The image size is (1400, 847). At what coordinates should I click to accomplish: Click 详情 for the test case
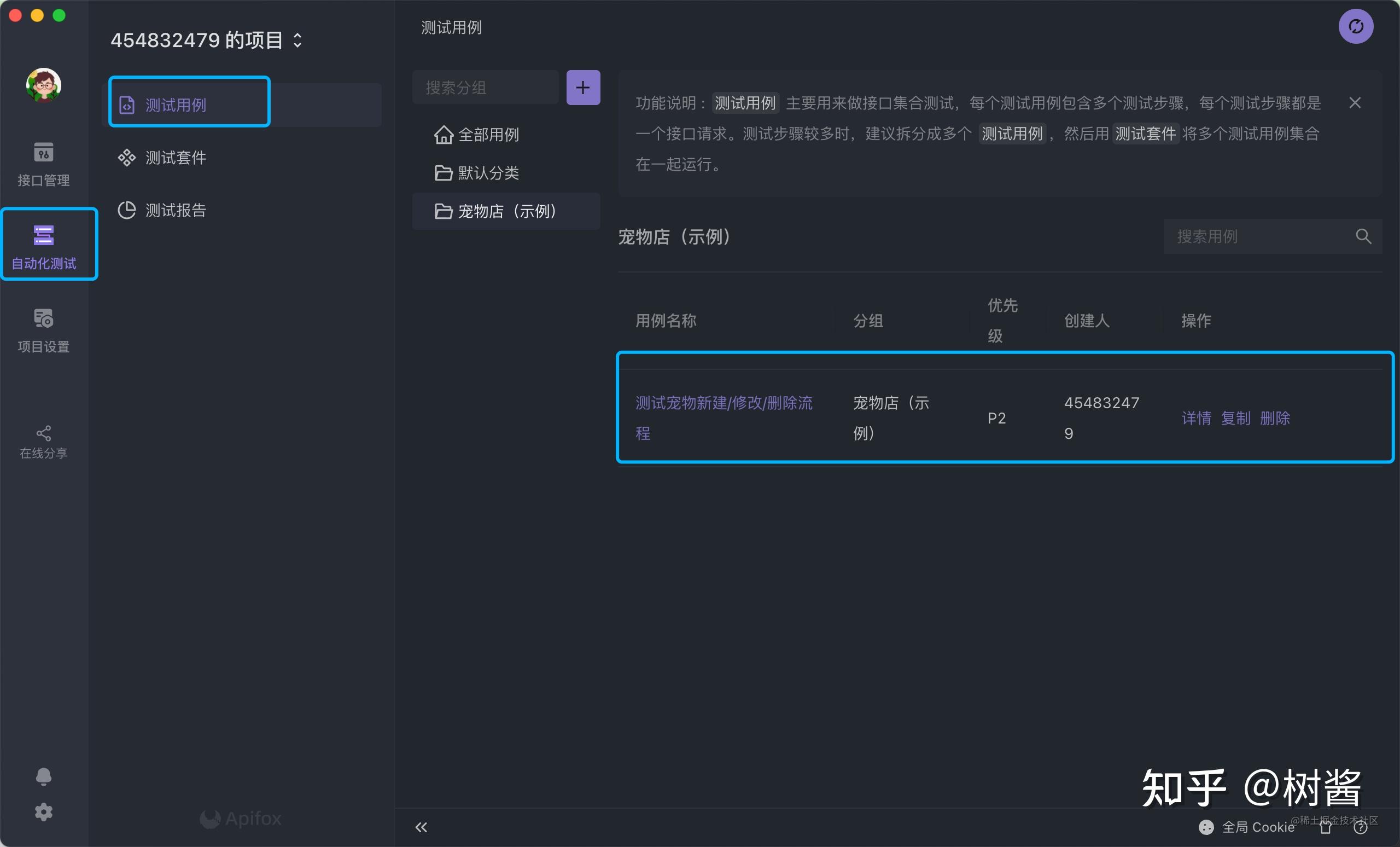(1196, 419)
